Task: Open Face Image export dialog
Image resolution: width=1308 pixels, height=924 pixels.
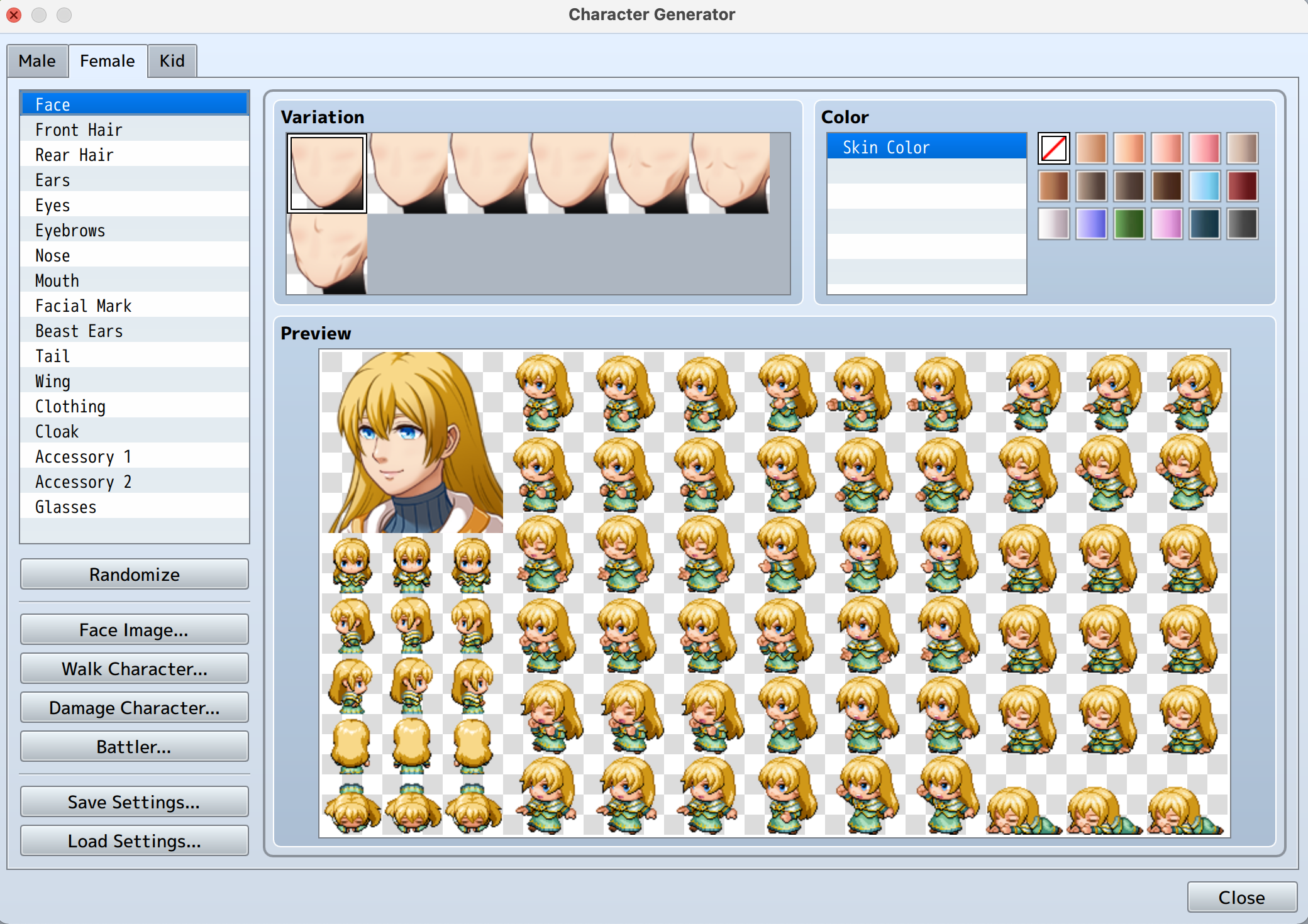Action: (x=135, y=630)
